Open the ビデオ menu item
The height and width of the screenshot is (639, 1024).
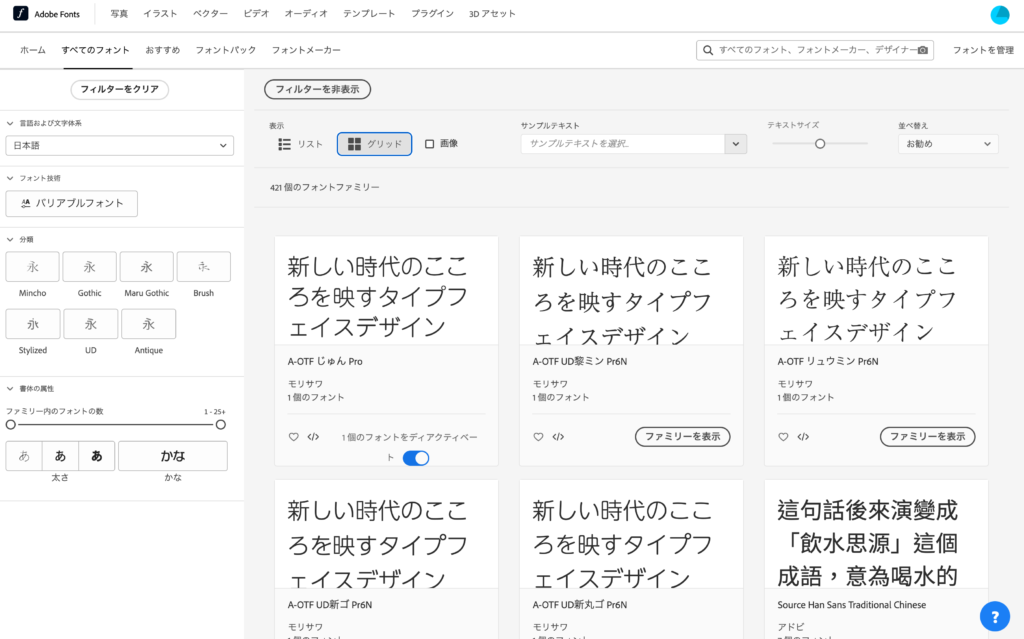click(256, 14)
